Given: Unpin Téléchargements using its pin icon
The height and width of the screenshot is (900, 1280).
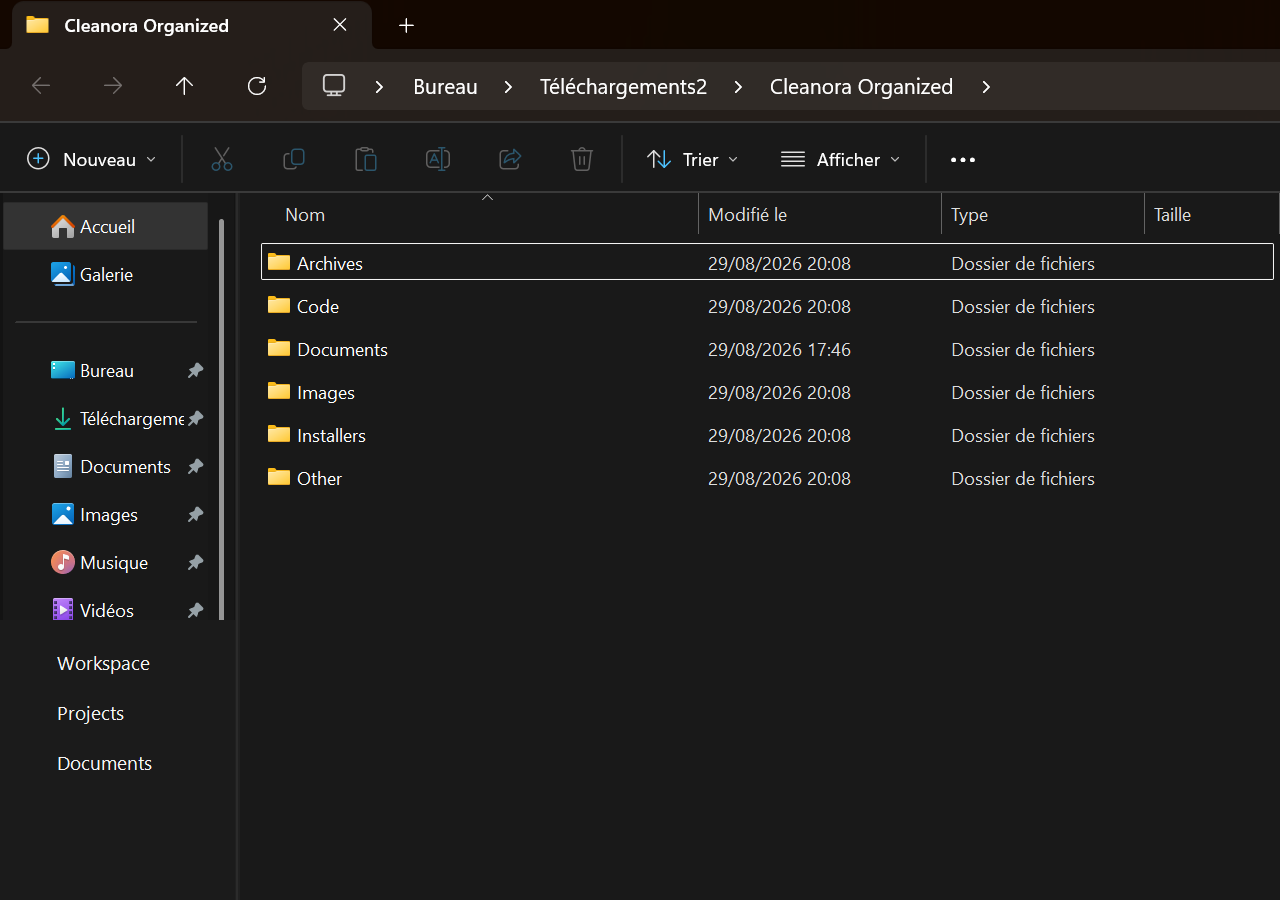Looking at the screenshot, I should click(196, 419).
